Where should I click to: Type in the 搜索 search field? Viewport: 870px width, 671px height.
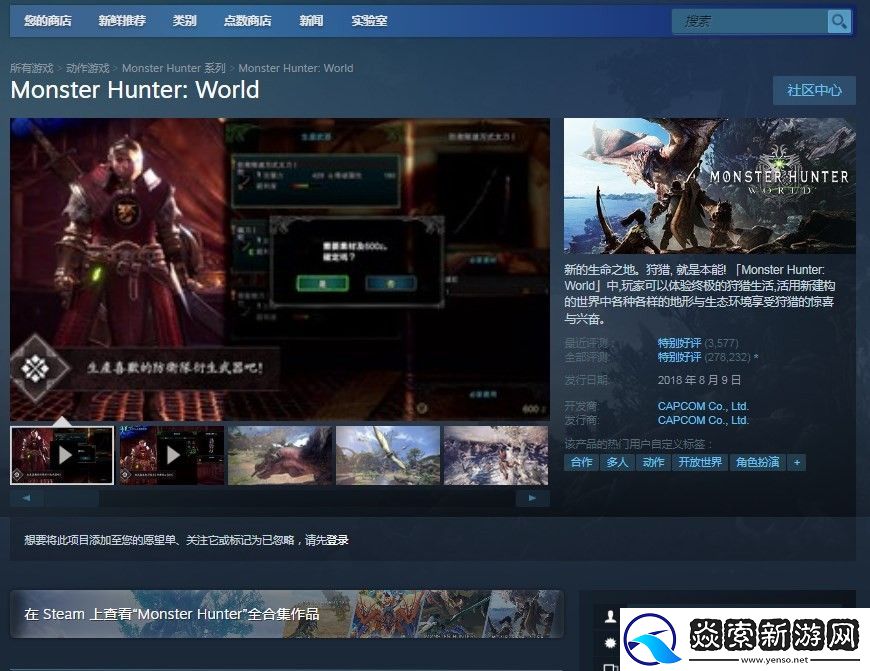(750, 21)
